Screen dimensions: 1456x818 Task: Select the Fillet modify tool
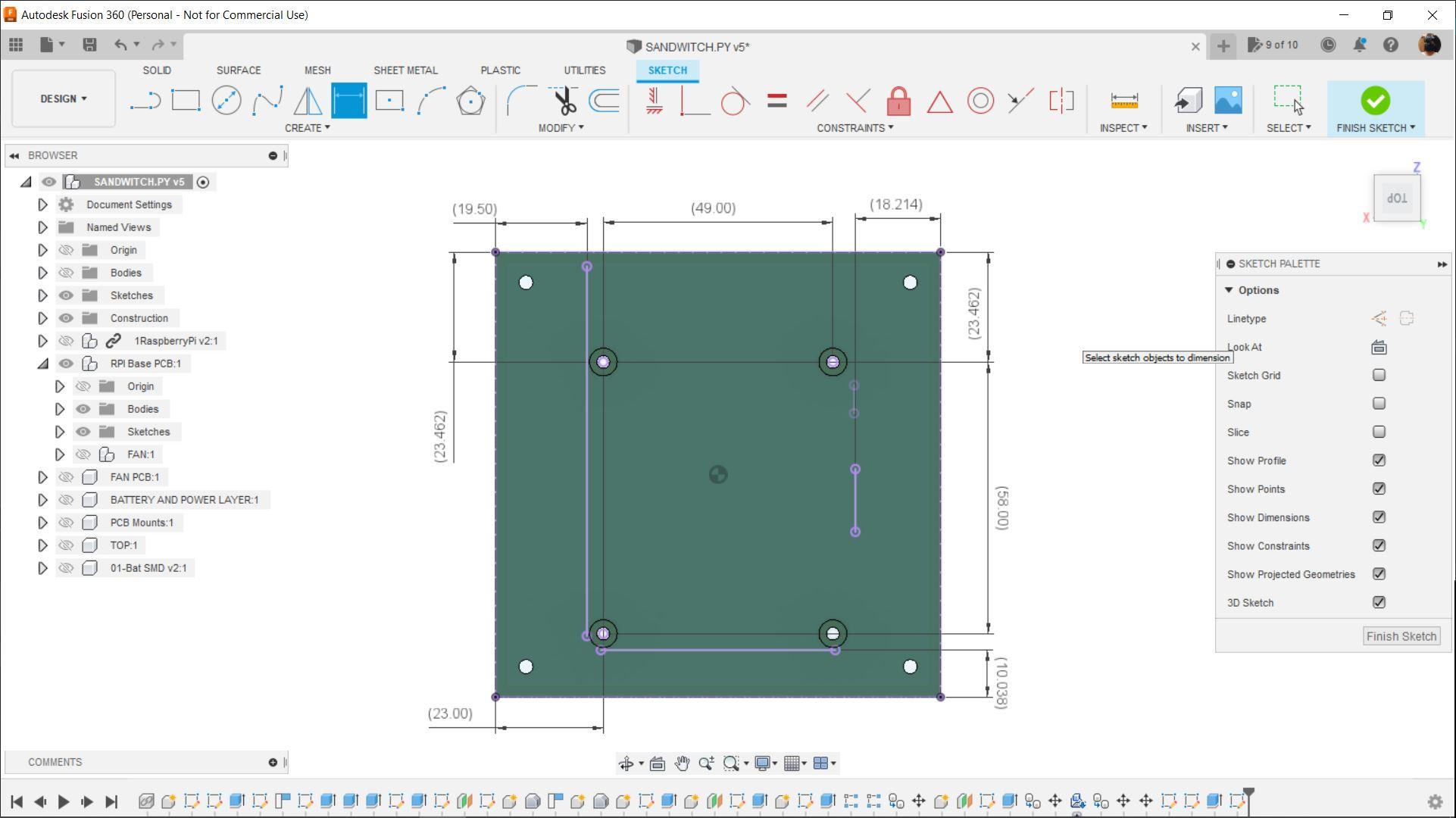522,101
